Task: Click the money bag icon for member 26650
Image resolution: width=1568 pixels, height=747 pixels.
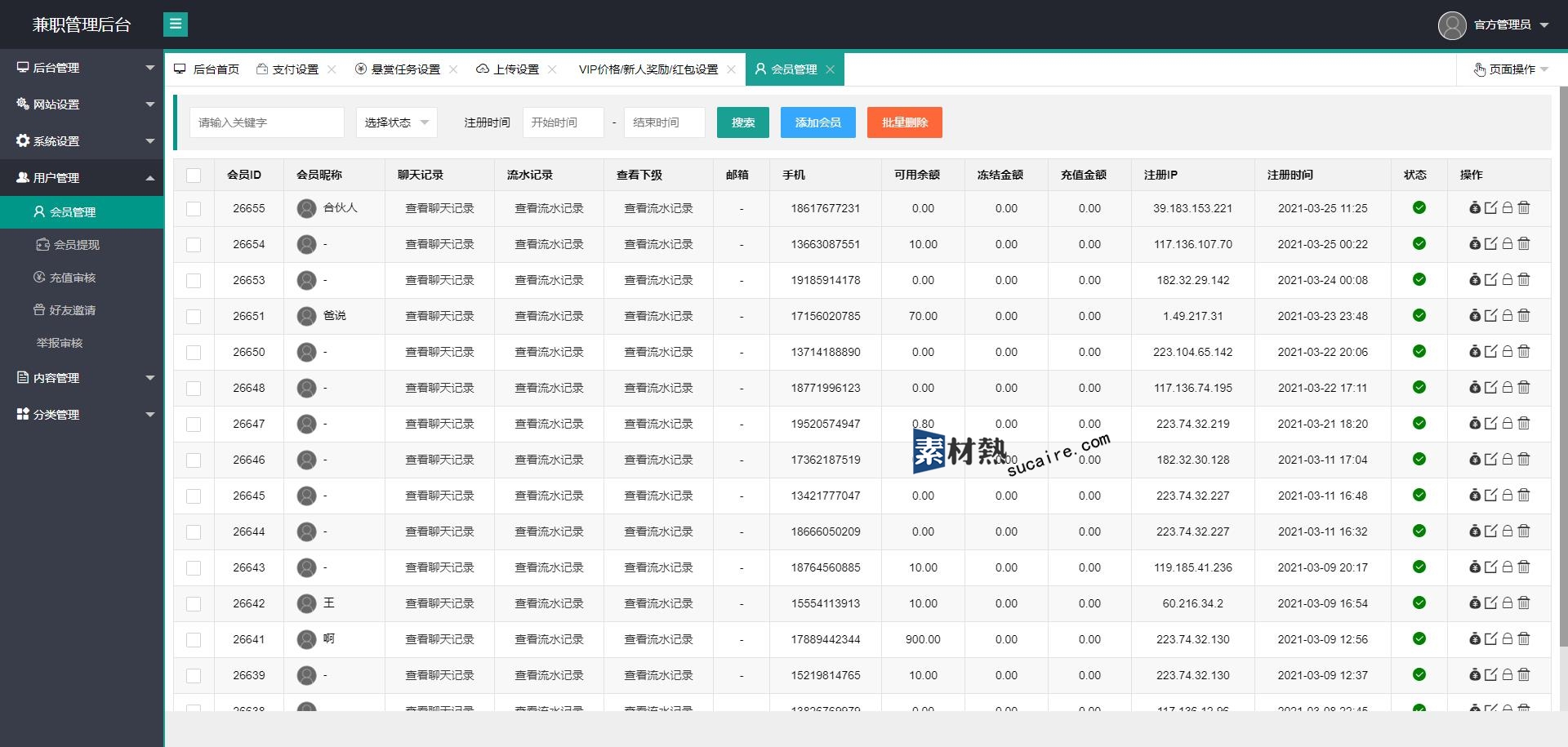Action: tap(1475, 352)
